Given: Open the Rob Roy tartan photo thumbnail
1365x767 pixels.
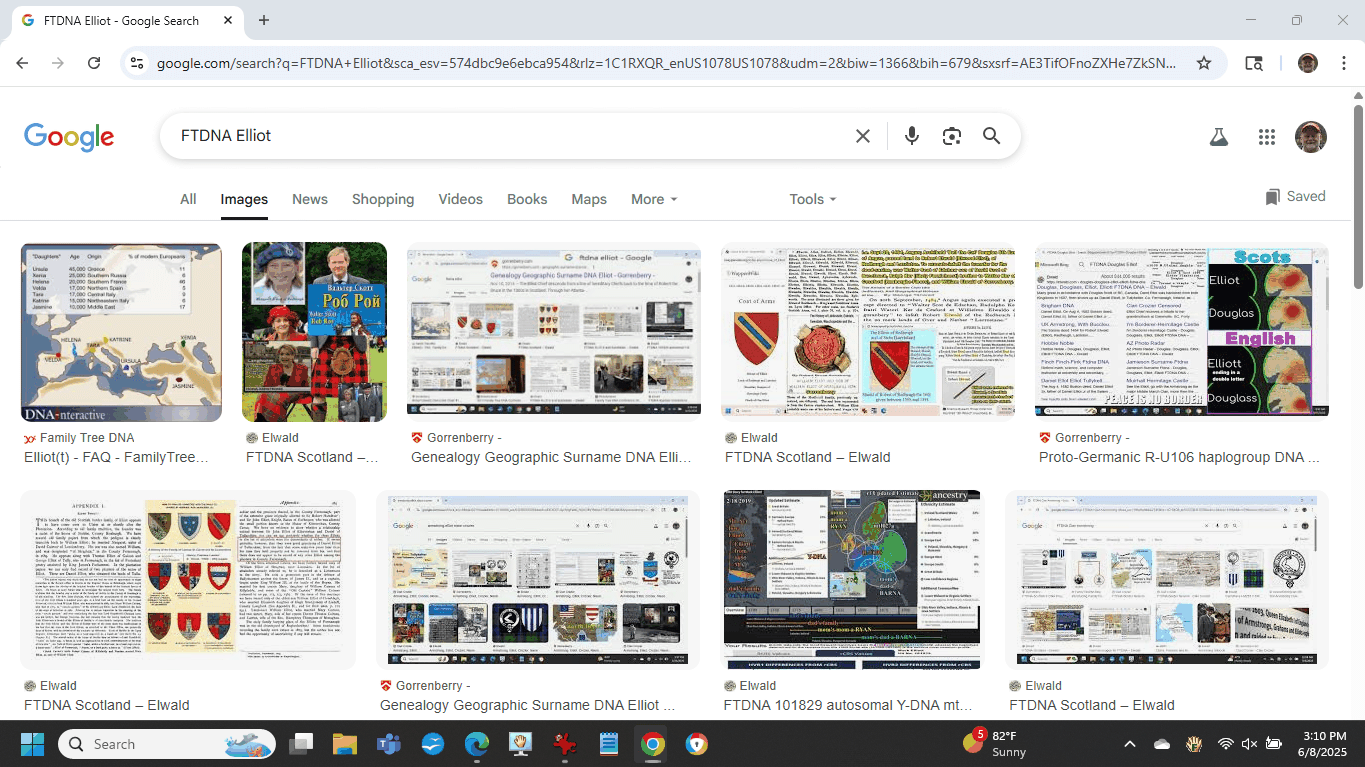Looking at the screenshot, I should coord(314,332).
